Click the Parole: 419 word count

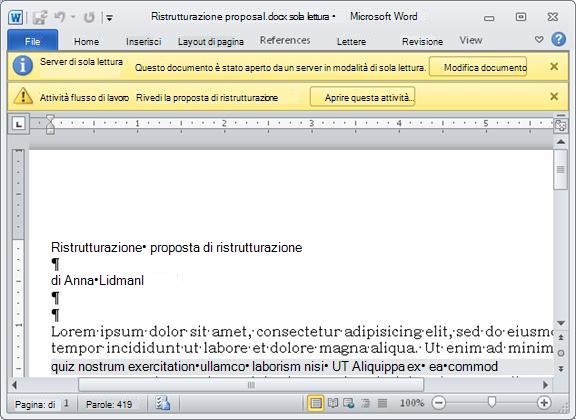click(x=109, y=404)
